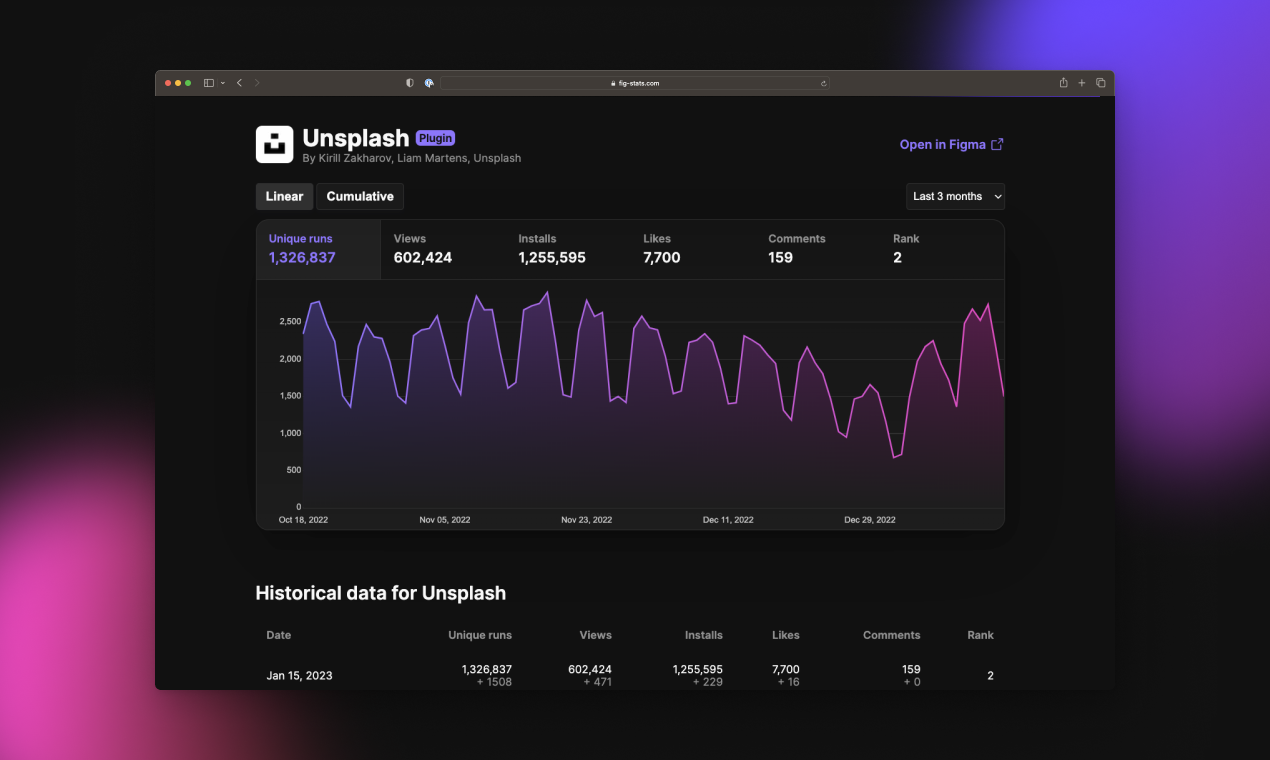
Task: Open the privacy shield icon in toolbar
Action: pyautogui.click(x=409, y=83)
